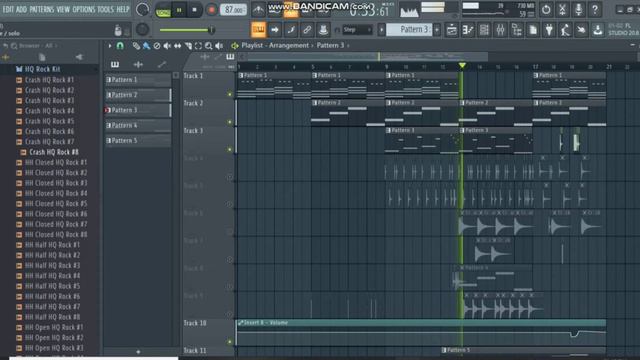
Task: Open the mixer view icon
Action: click(x=500, y=29)
